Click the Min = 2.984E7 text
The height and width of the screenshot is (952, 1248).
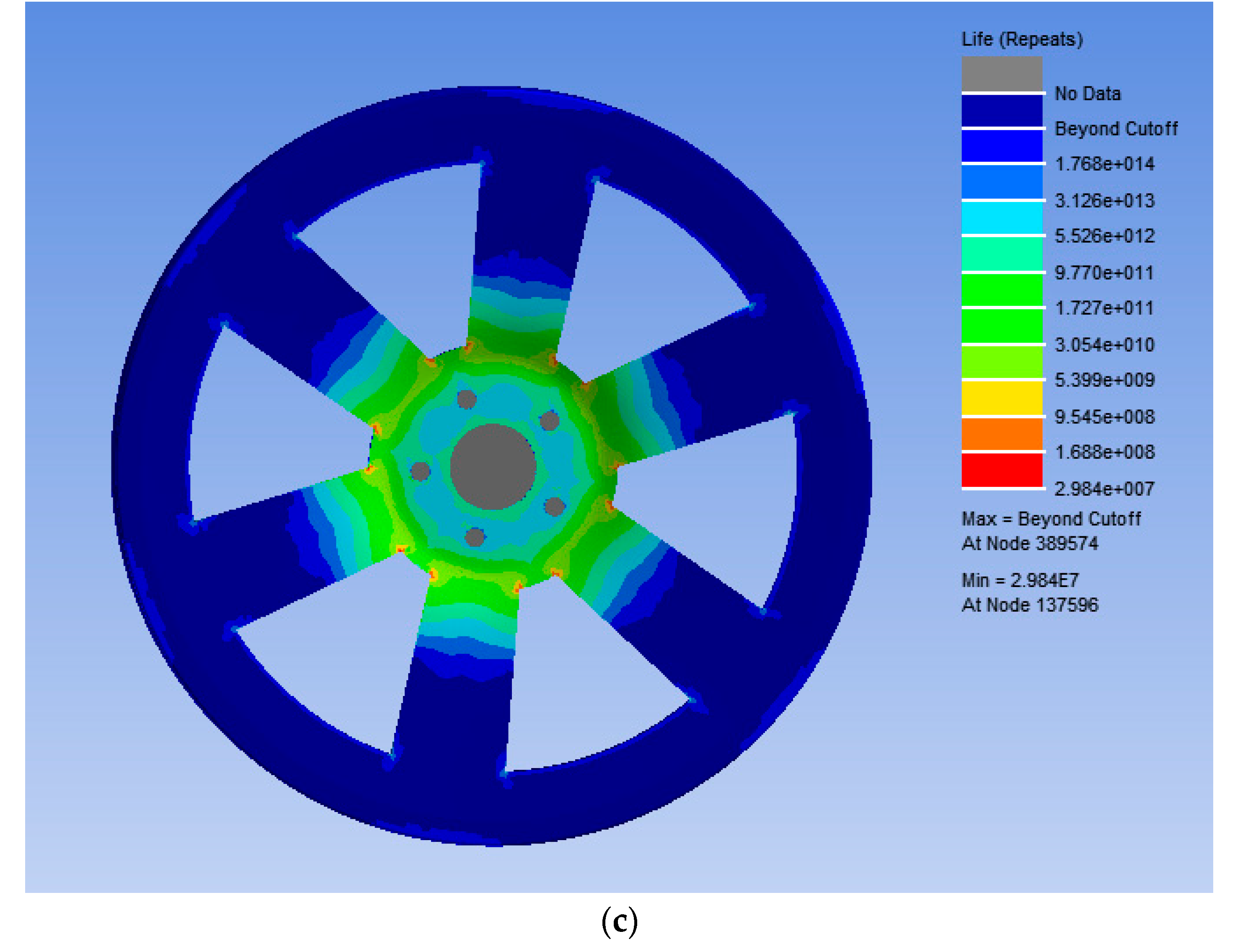(x=1020, y=580)
